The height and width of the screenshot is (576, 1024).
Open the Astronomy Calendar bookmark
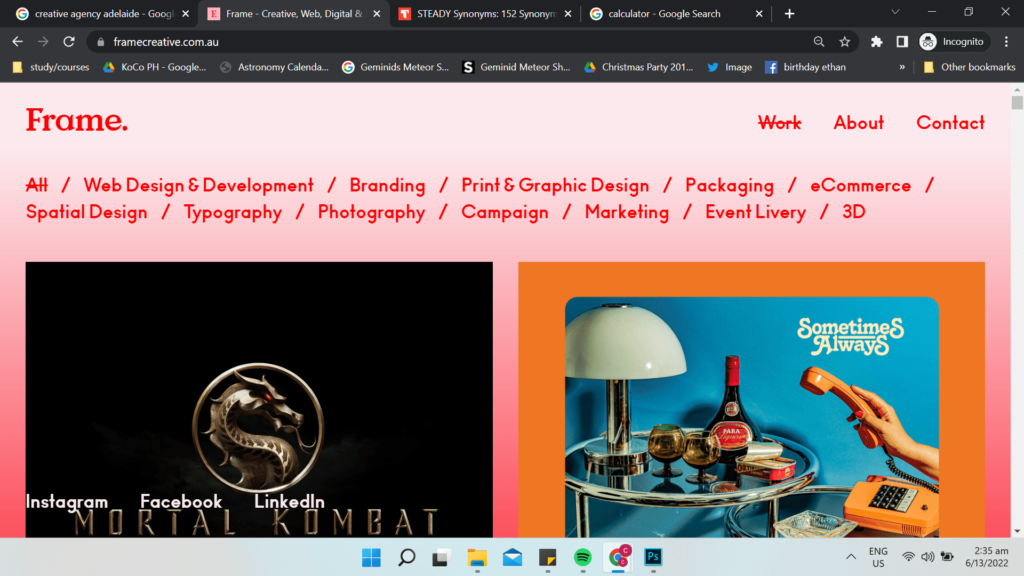(274, 67)
